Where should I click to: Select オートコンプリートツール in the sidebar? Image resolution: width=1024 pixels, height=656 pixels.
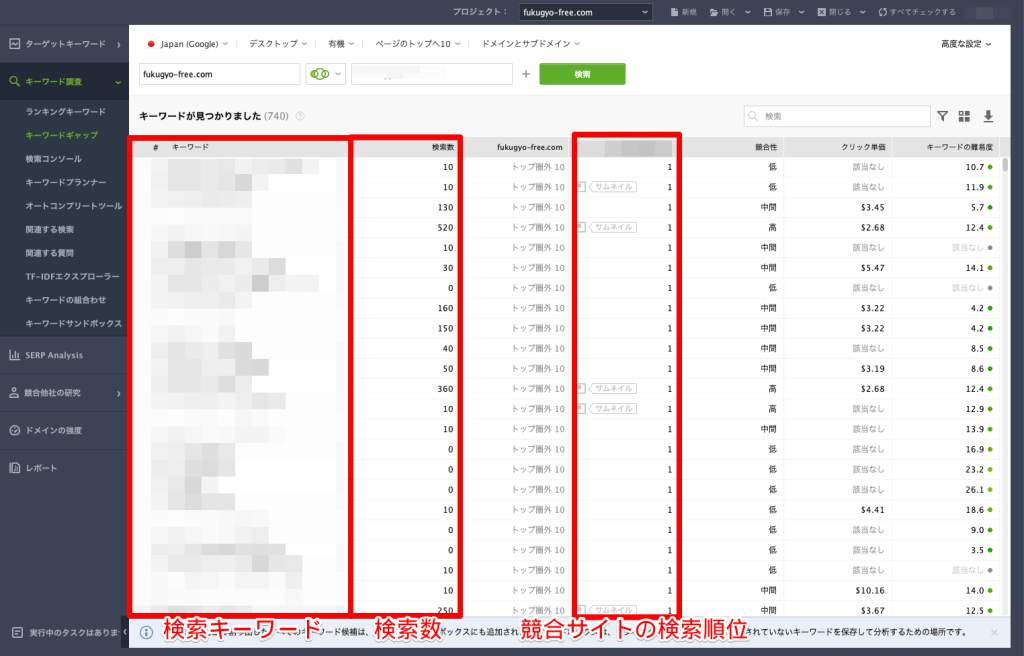pos(73,206)
